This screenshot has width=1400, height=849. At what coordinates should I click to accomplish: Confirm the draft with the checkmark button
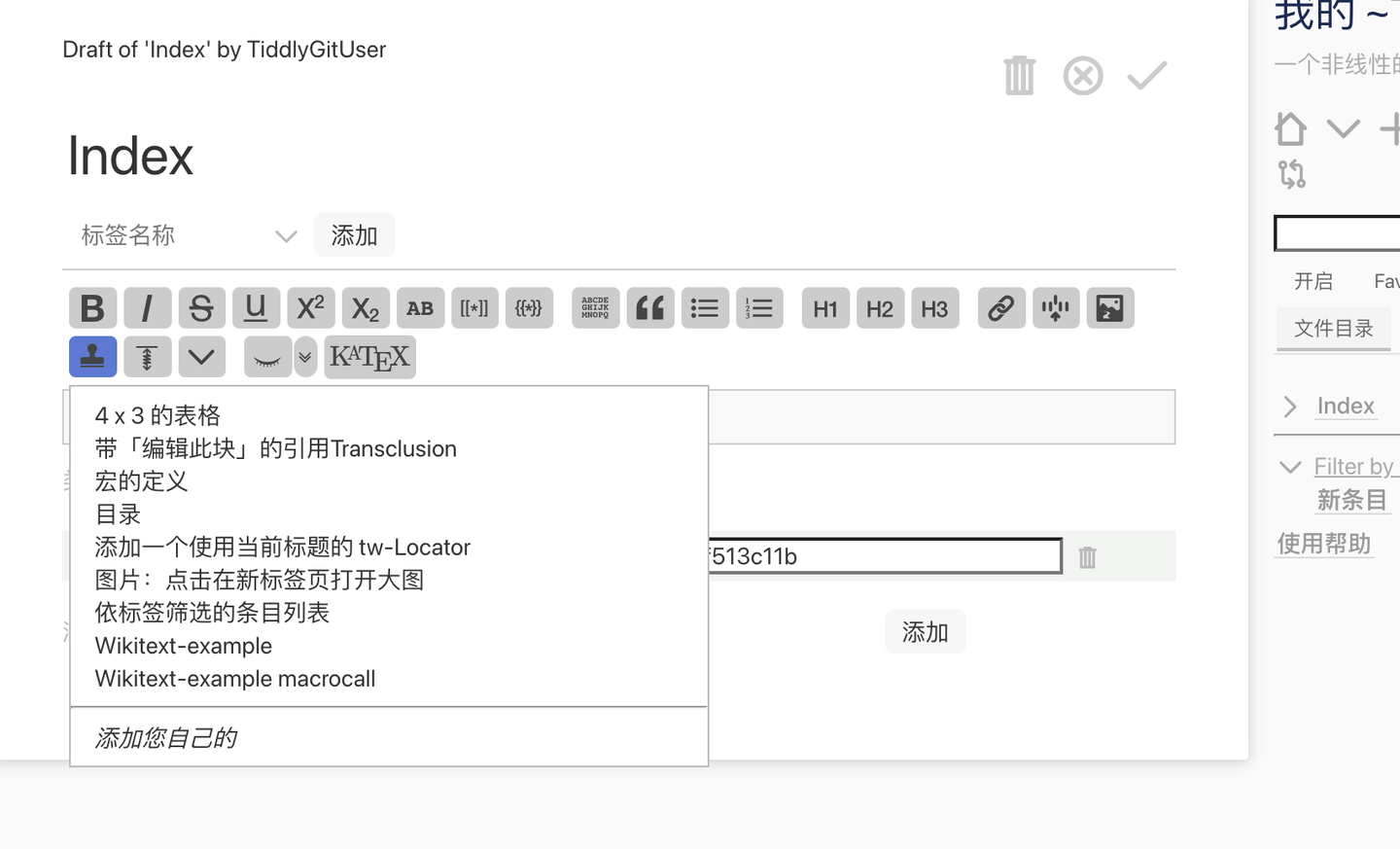[x=1147, y=75]
